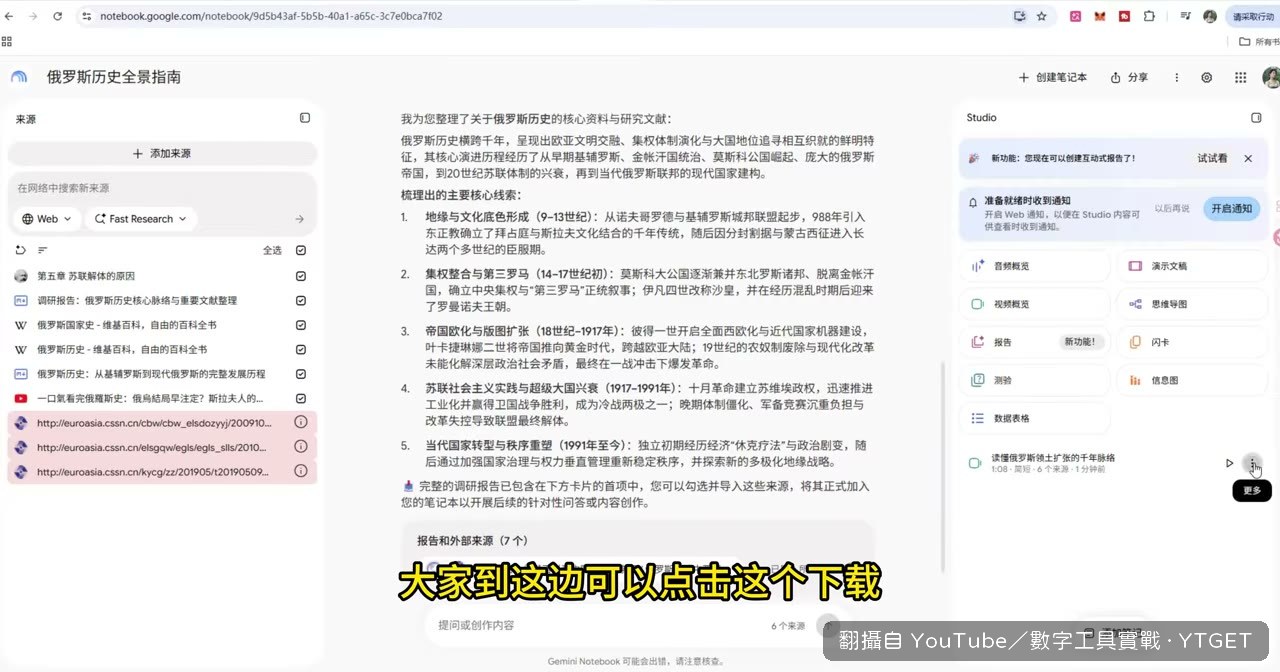This screenshot has width=1280, height=672.
Task: Click 开启通知 enable notifications button
Action: pos(1231,208)
